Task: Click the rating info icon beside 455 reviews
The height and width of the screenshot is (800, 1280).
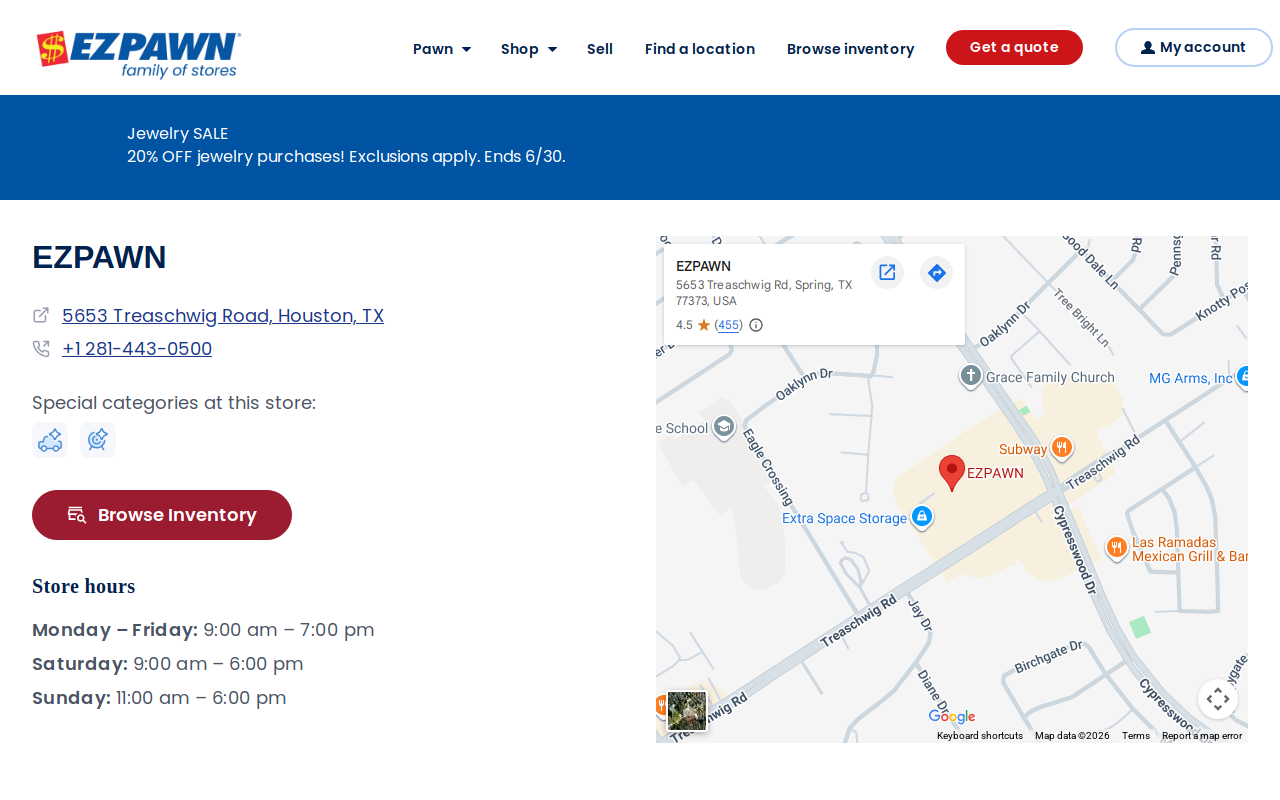Action: click(x=756, y=325)
